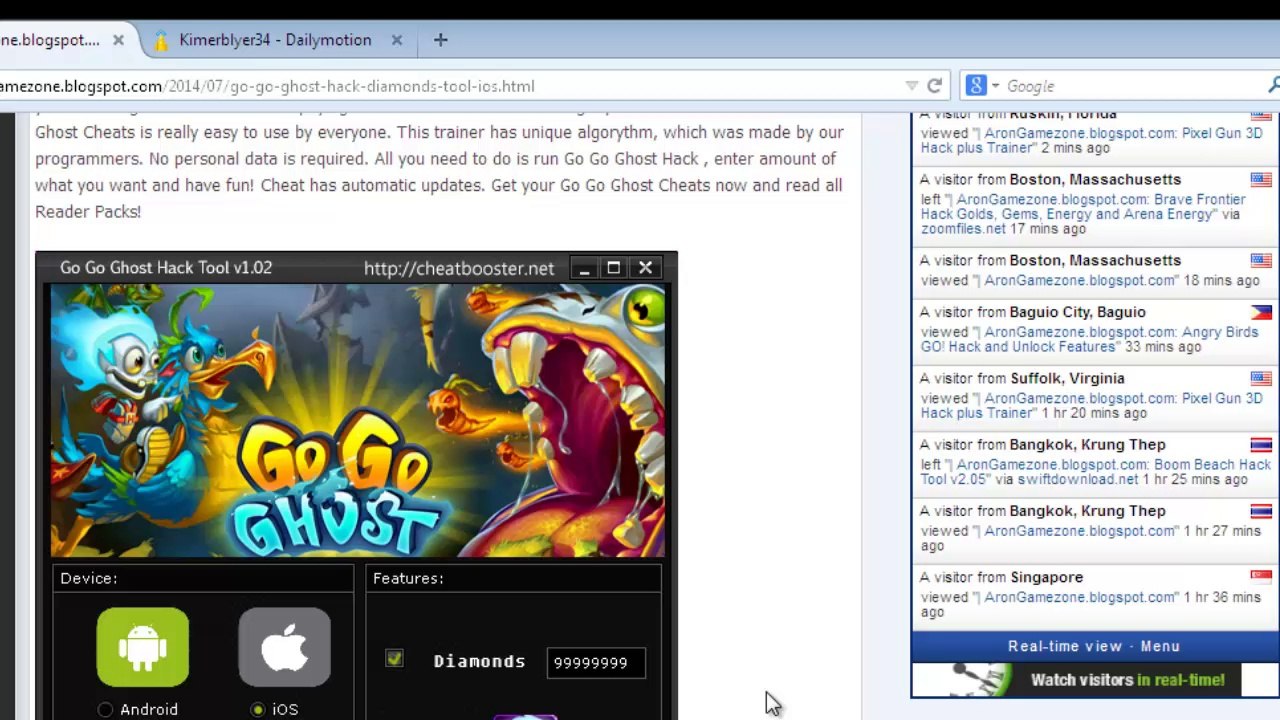Screen dimensions: 1280x720
Task: Click 'Baguio City, Baguio' visitor location
Action: pos(1077,312)
